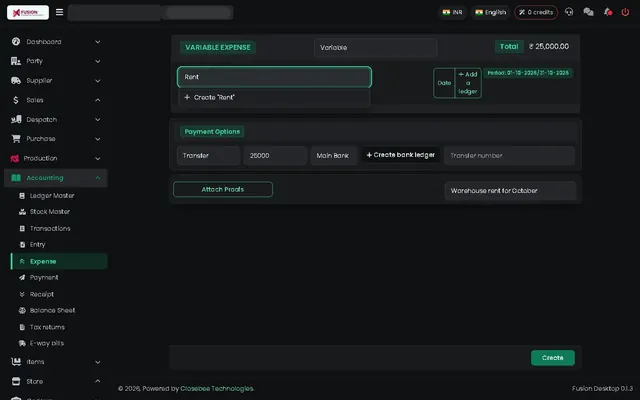This screenshot has width=640, height=400.
Task: Open the notifications bell icon
Action: pos(608,12)
